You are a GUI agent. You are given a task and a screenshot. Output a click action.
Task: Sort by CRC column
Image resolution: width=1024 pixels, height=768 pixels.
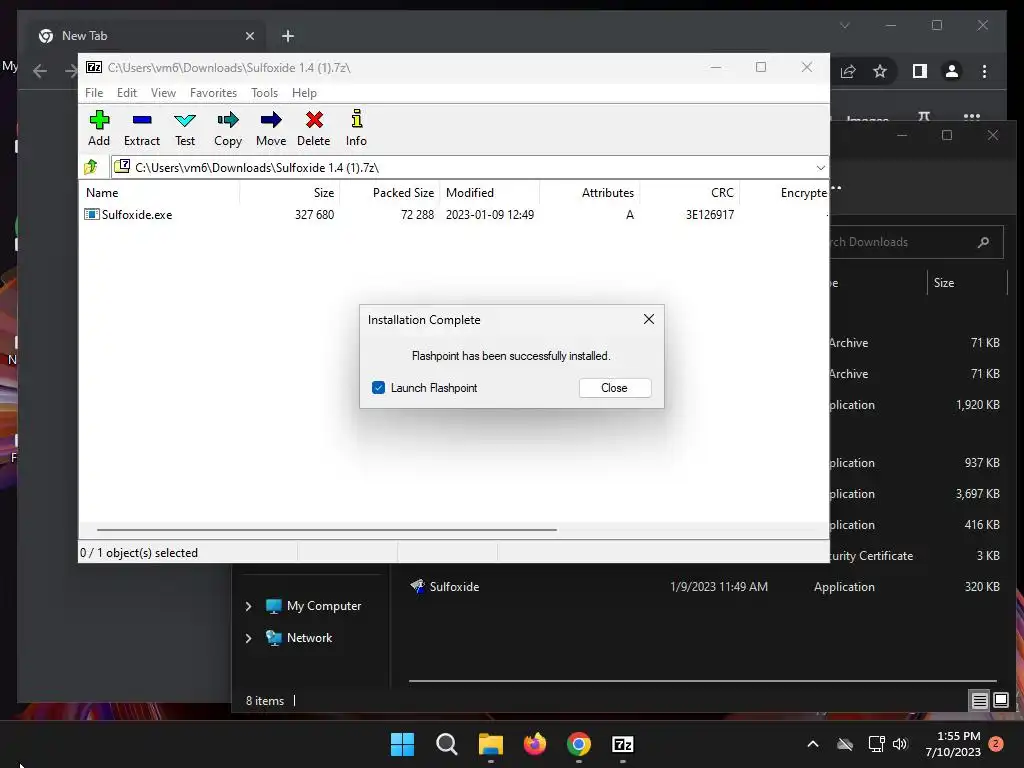[689, 193]
